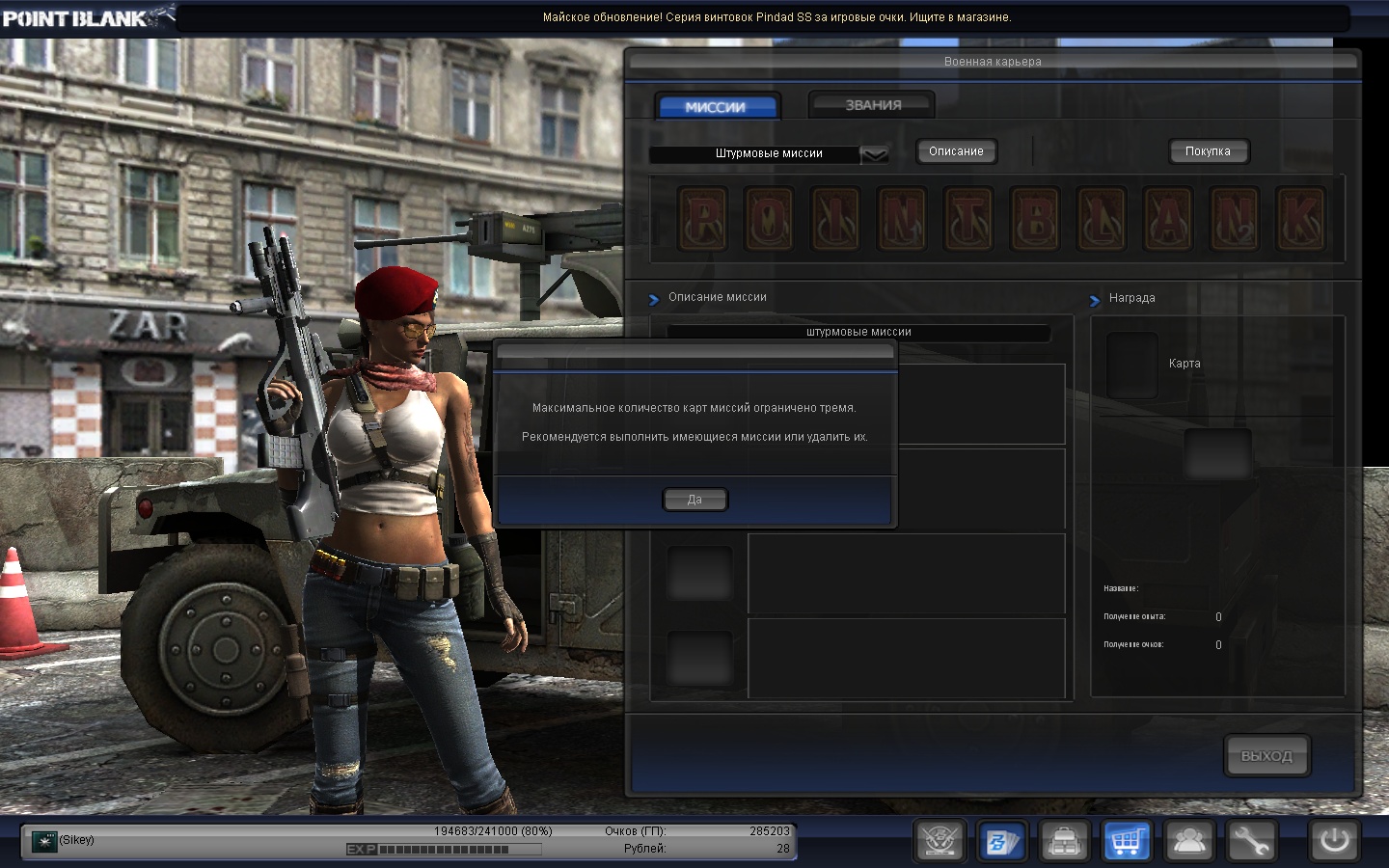Select the letter A mission card

[x=1167, y=219]
